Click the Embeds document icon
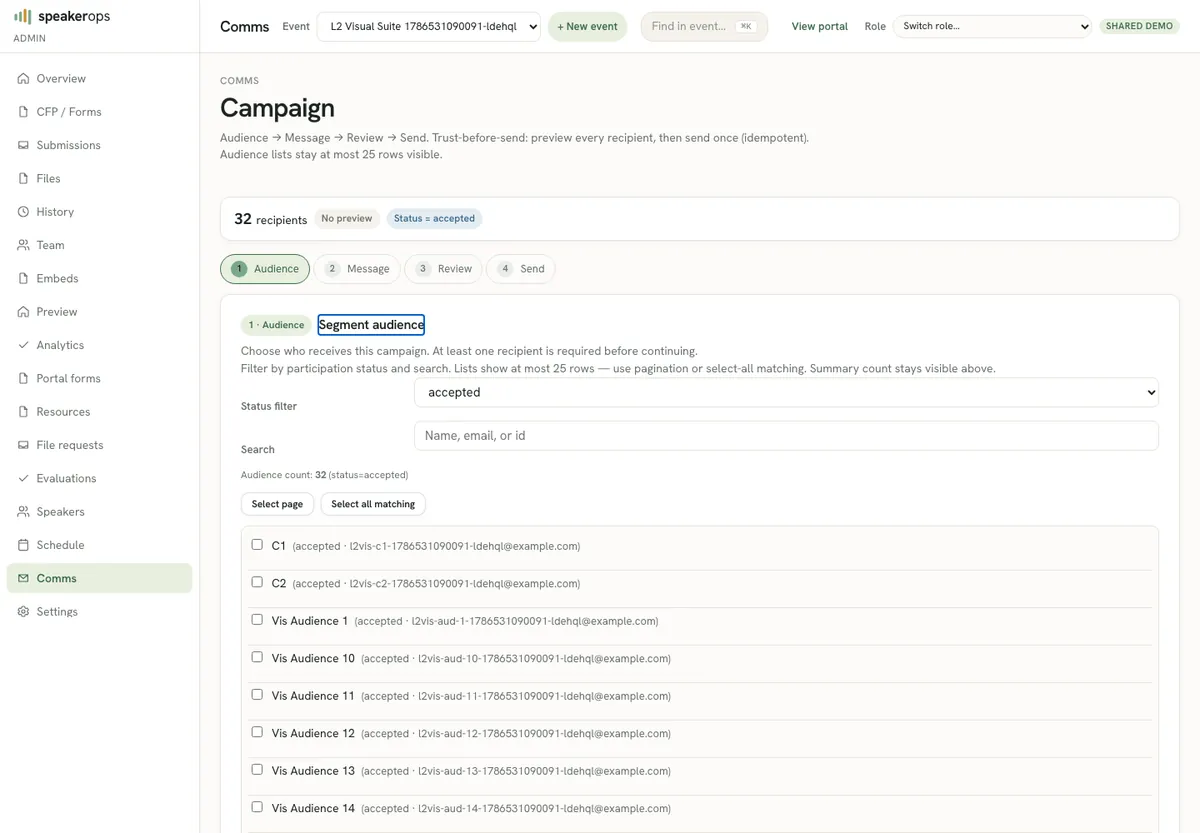Screen dimensions: 1200x833 click(23, 278)
